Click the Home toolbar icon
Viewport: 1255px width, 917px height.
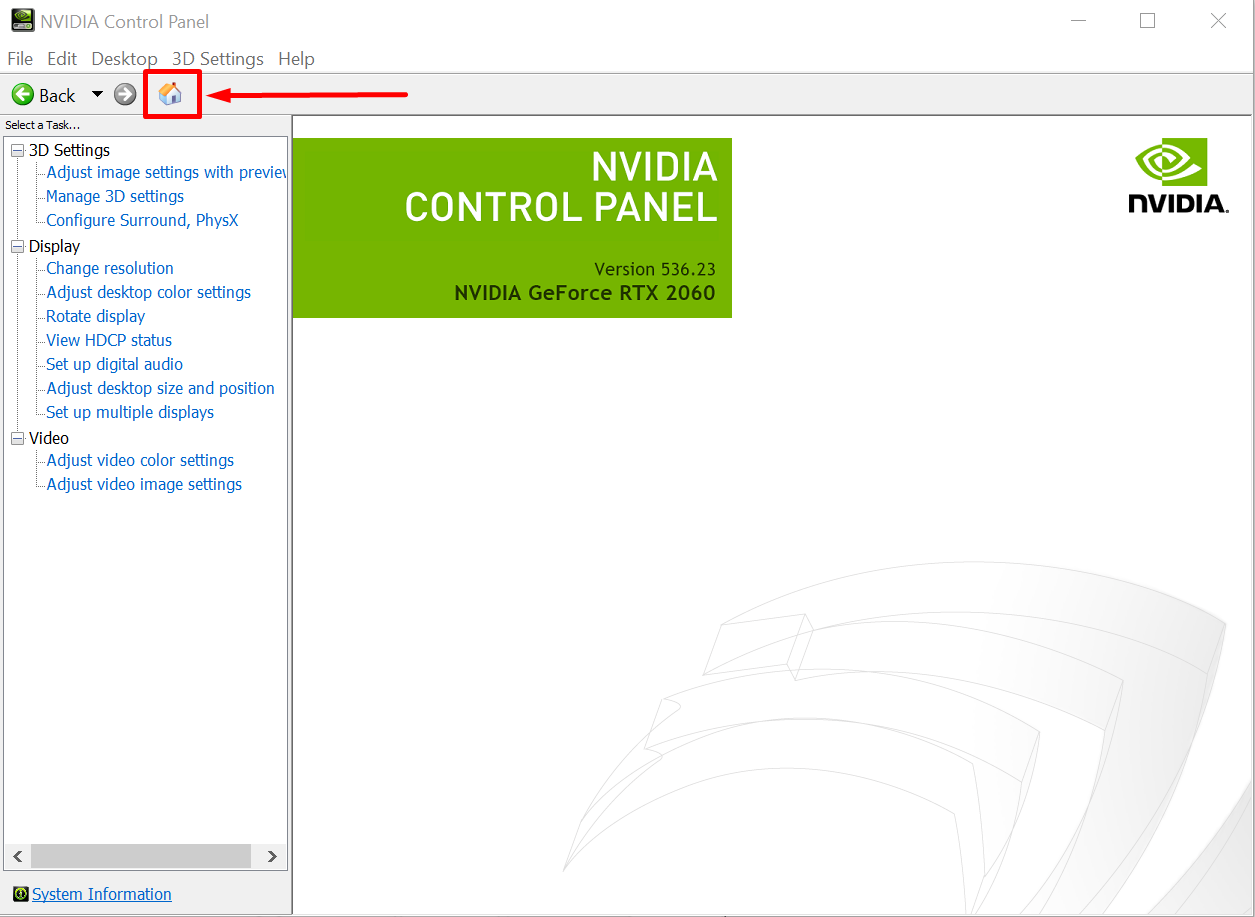[170, 93]
